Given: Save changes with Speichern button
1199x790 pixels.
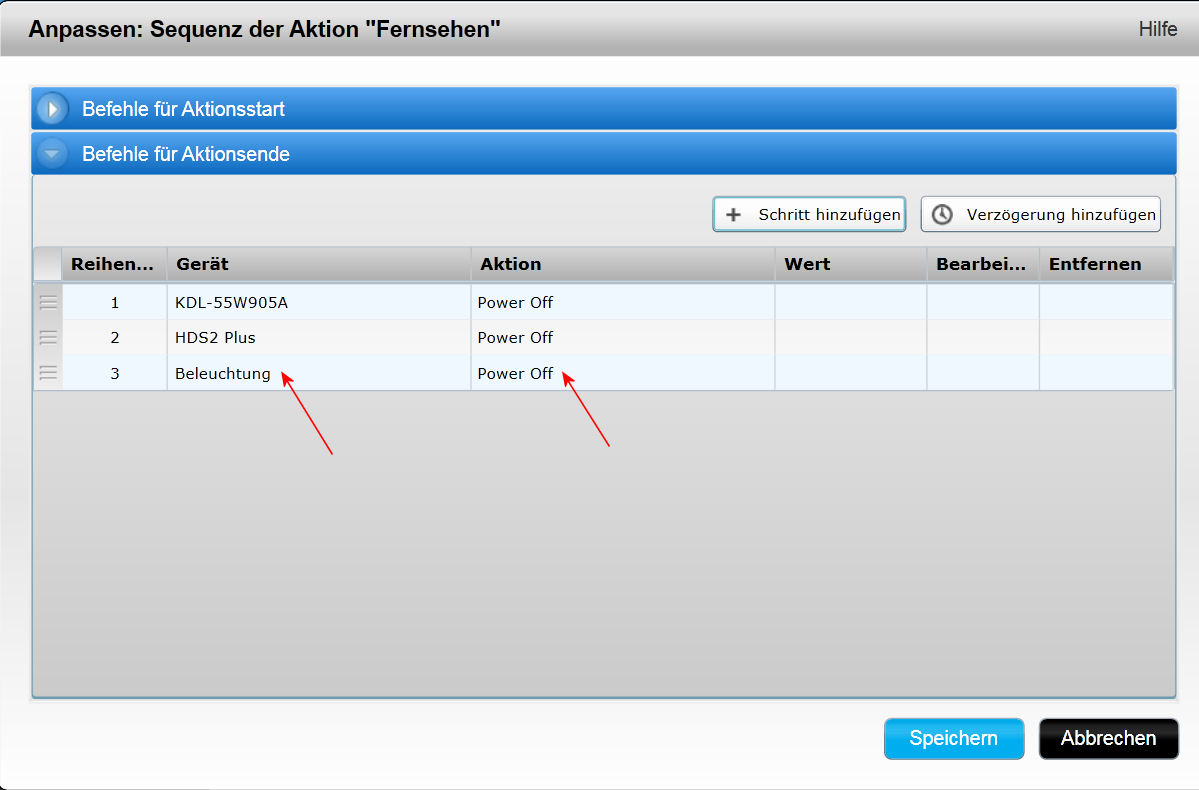Looking at the screenshot, I should pyautogui.click(x=953, y=739).
